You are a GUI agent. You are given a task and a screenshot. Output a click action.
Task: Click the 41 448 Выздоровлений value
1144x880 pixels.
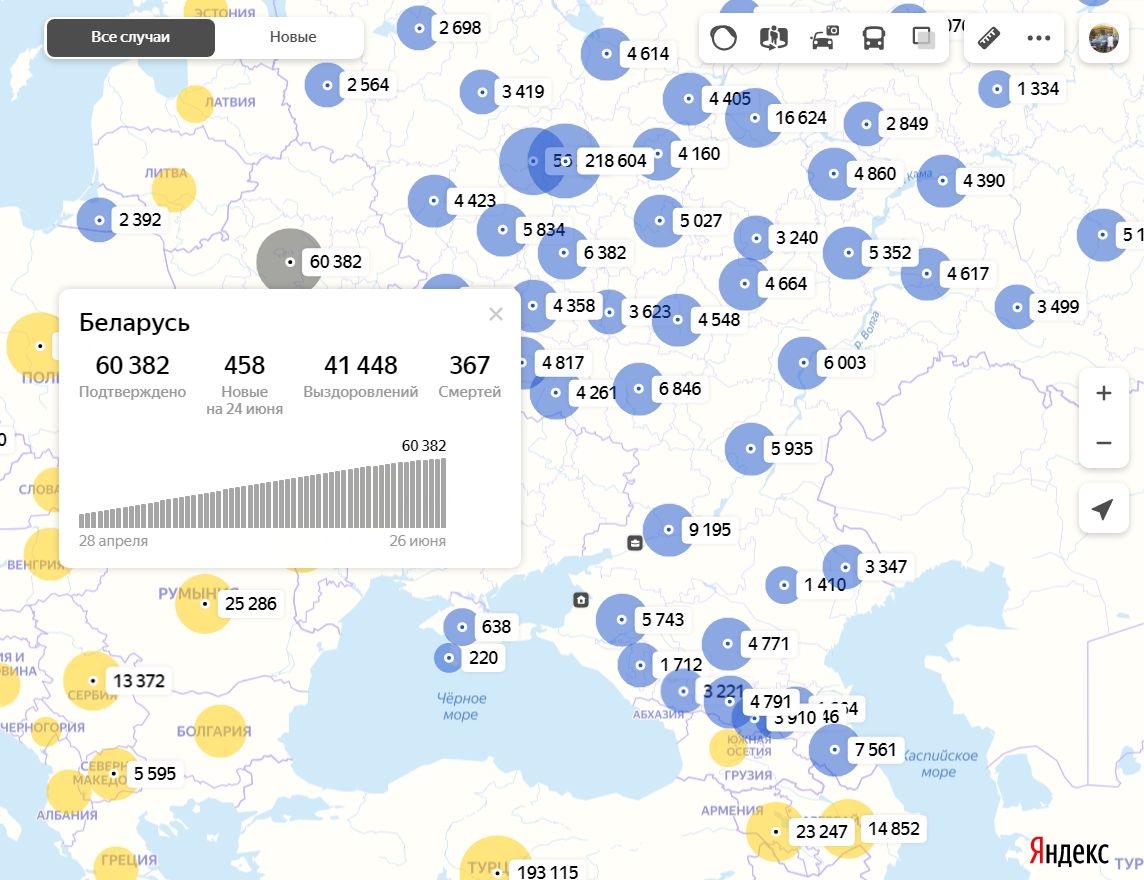360,365
